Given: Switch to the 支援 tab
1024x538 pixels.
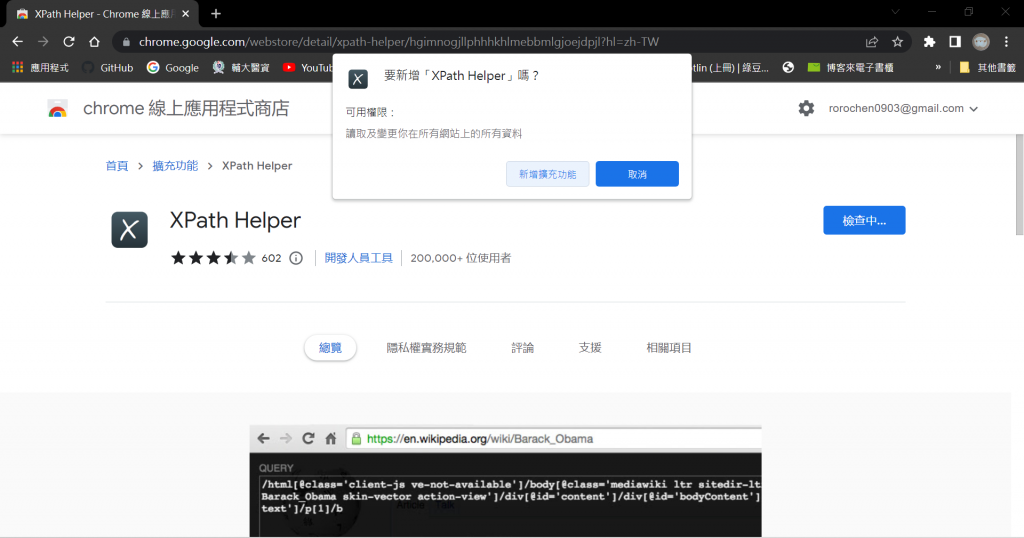Looking at the screenshot, I should [x=590, y=348].
